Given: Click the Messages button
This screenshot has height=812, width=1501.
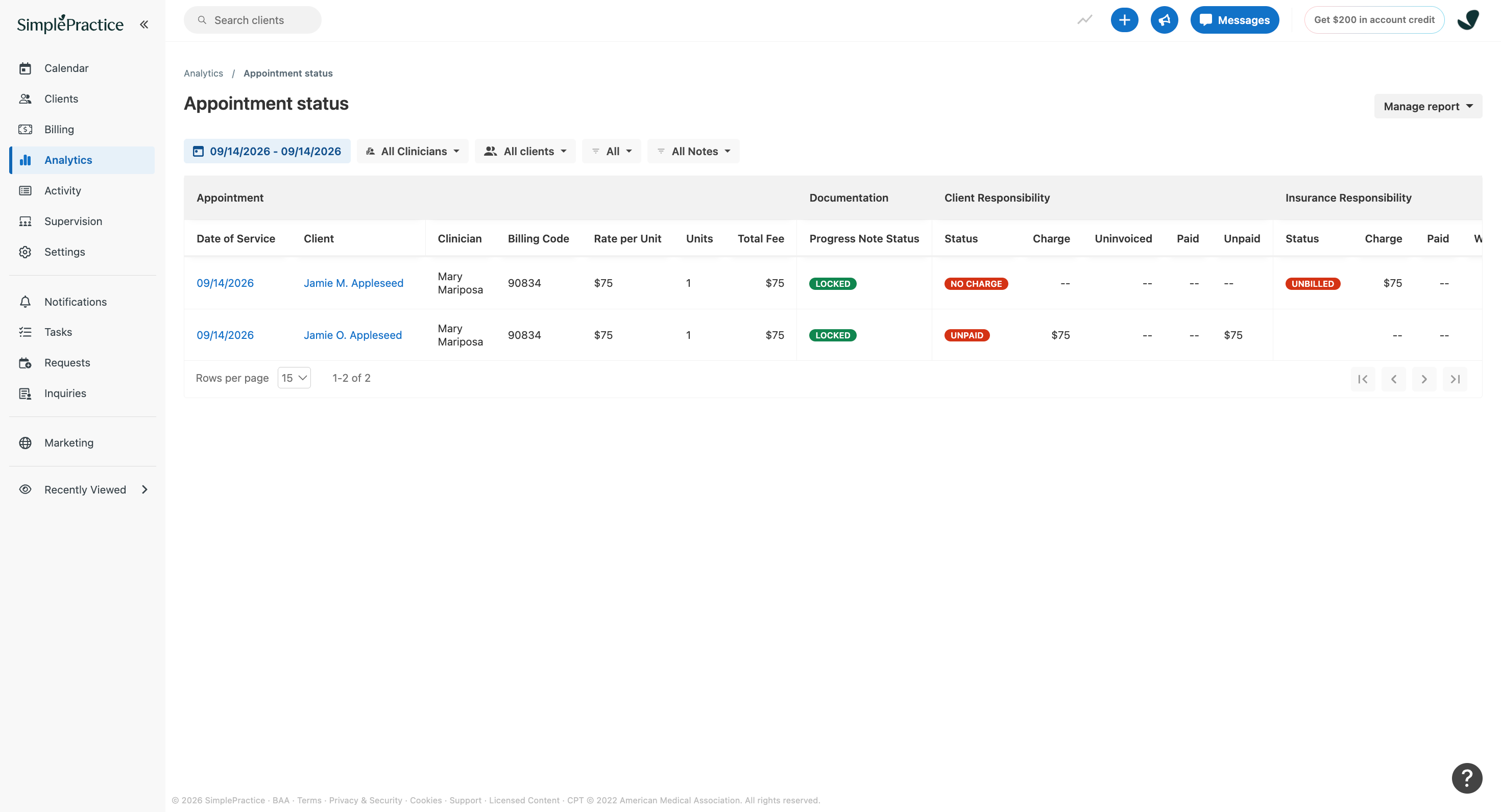Looking at the screenshot, I should (1234, 20).
